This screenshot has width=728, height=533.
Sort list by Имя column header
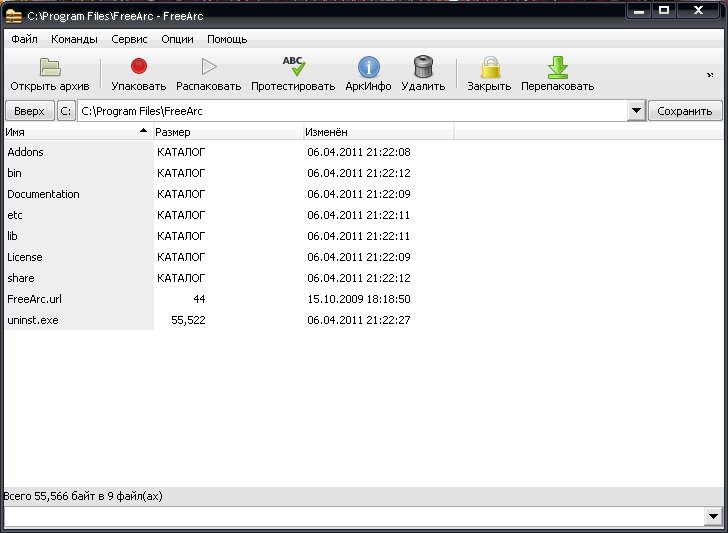click(x=70, y=132)
